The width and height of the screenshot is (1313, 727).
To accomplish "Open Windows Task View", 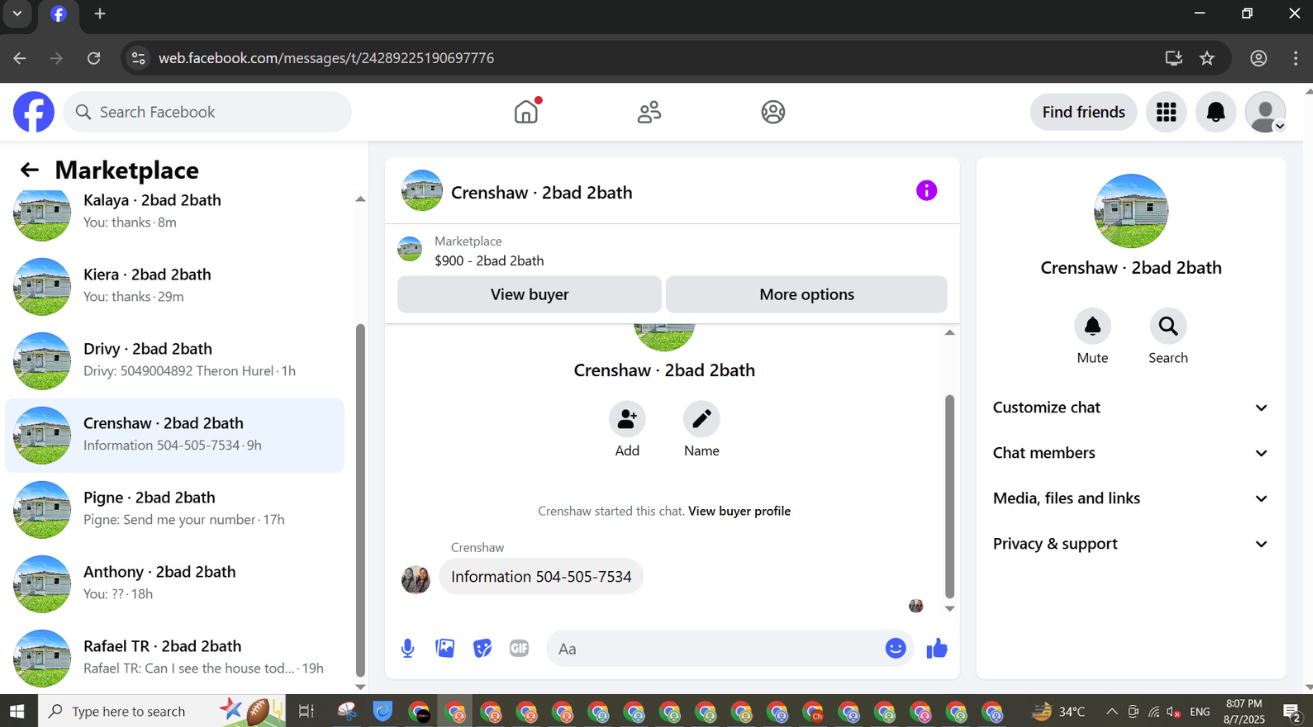I will [306, 711].
